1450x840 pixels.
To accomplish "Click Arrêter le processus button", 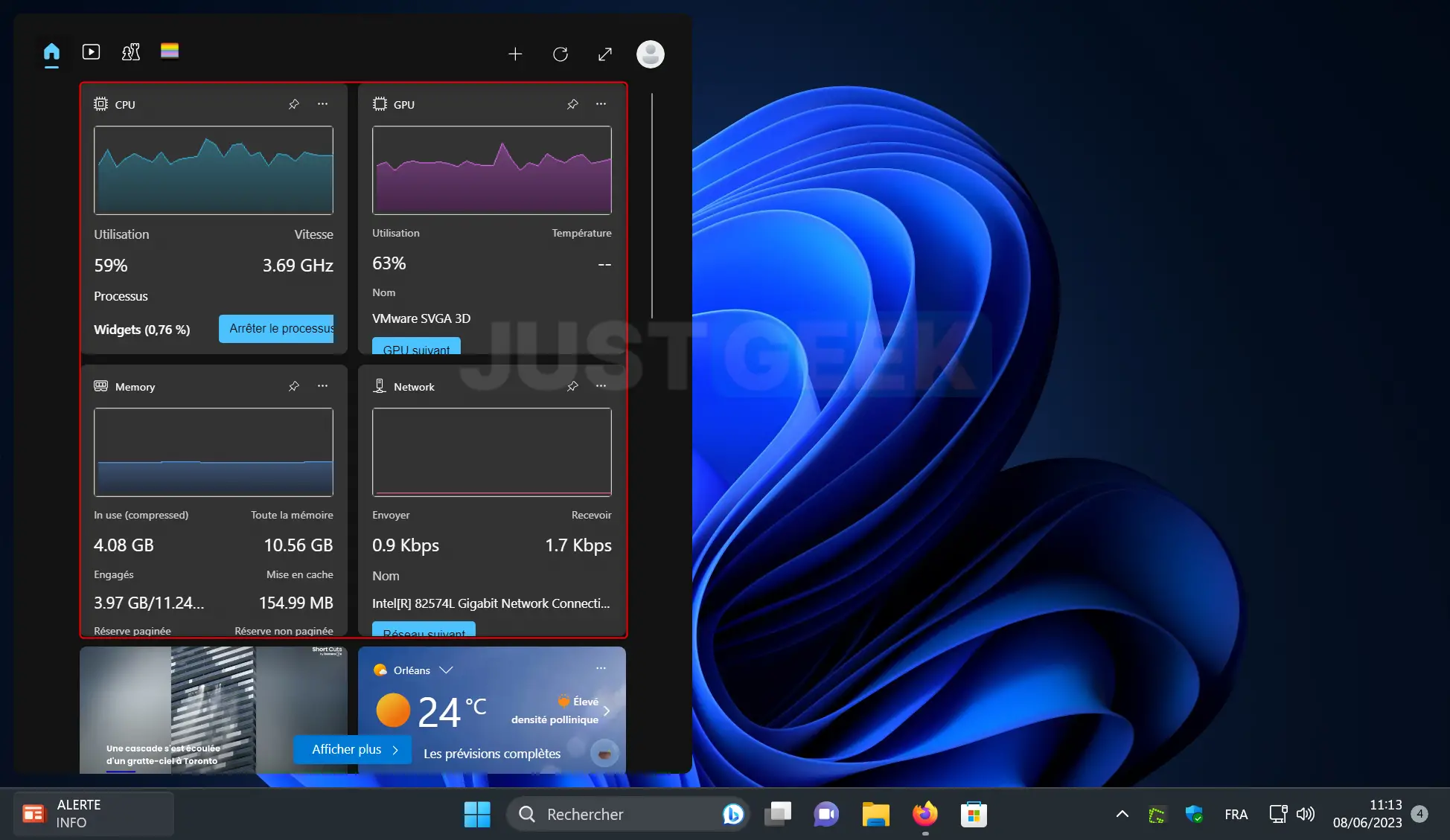I will point(276,328).
